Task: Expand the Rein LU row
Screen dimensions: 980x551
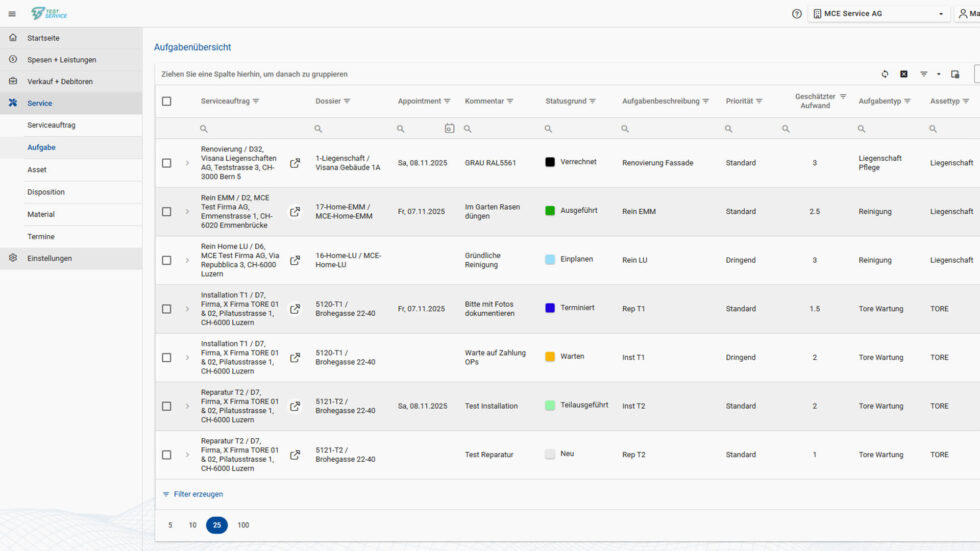Action: tap(187, 261)
